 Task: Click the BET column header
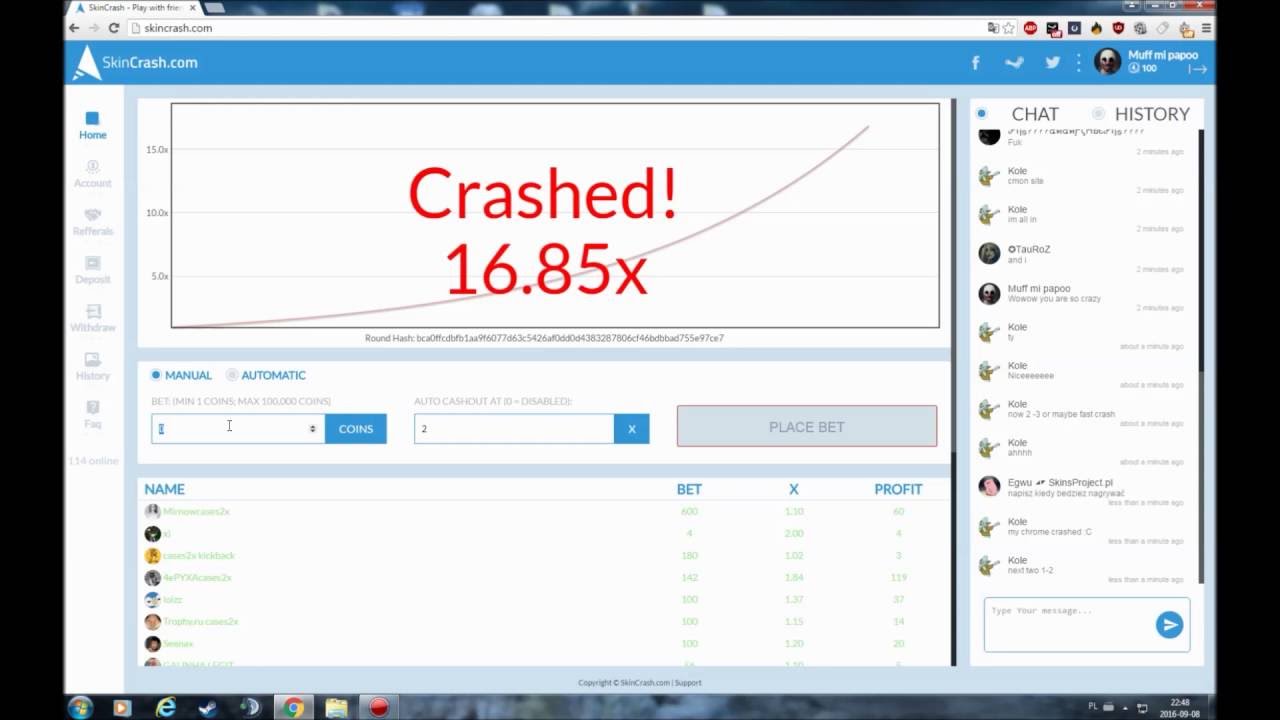689,489
